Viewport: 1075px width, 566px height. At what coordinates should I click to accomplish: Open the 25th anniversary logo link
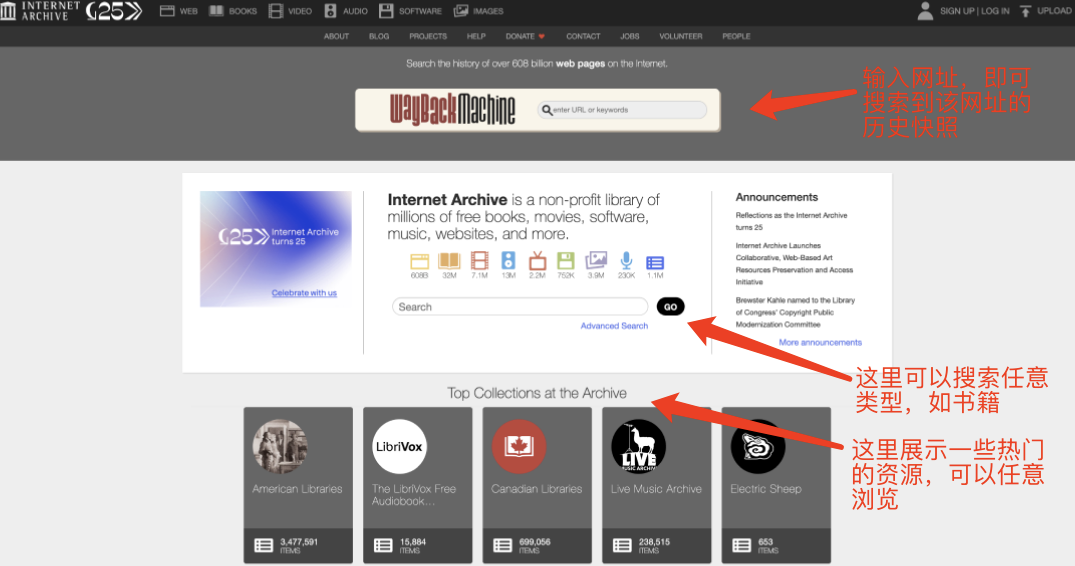(114, 10)
